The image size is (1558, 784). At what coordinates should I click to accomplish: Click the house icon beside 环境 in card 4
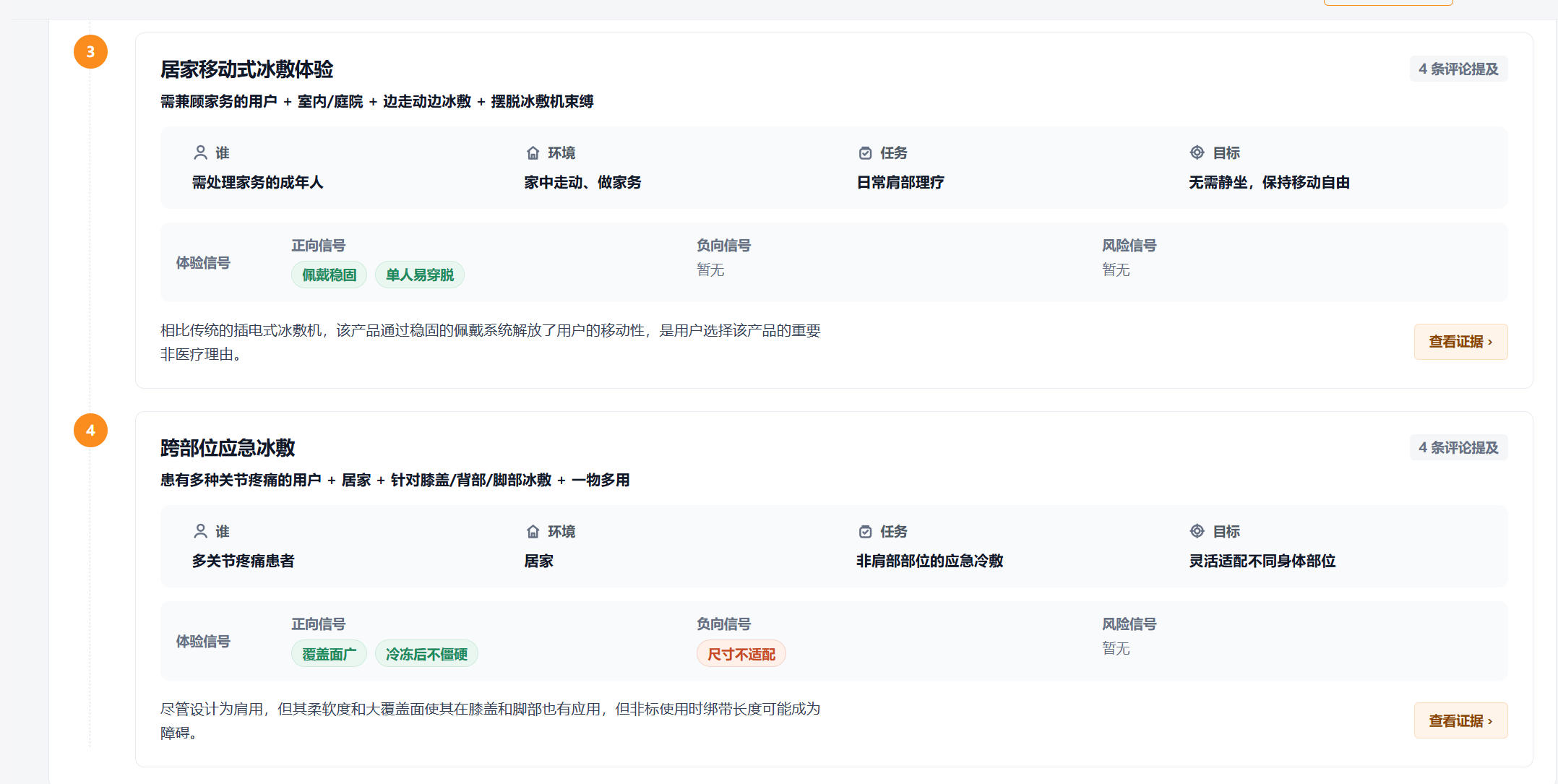(x=533, y=531)
